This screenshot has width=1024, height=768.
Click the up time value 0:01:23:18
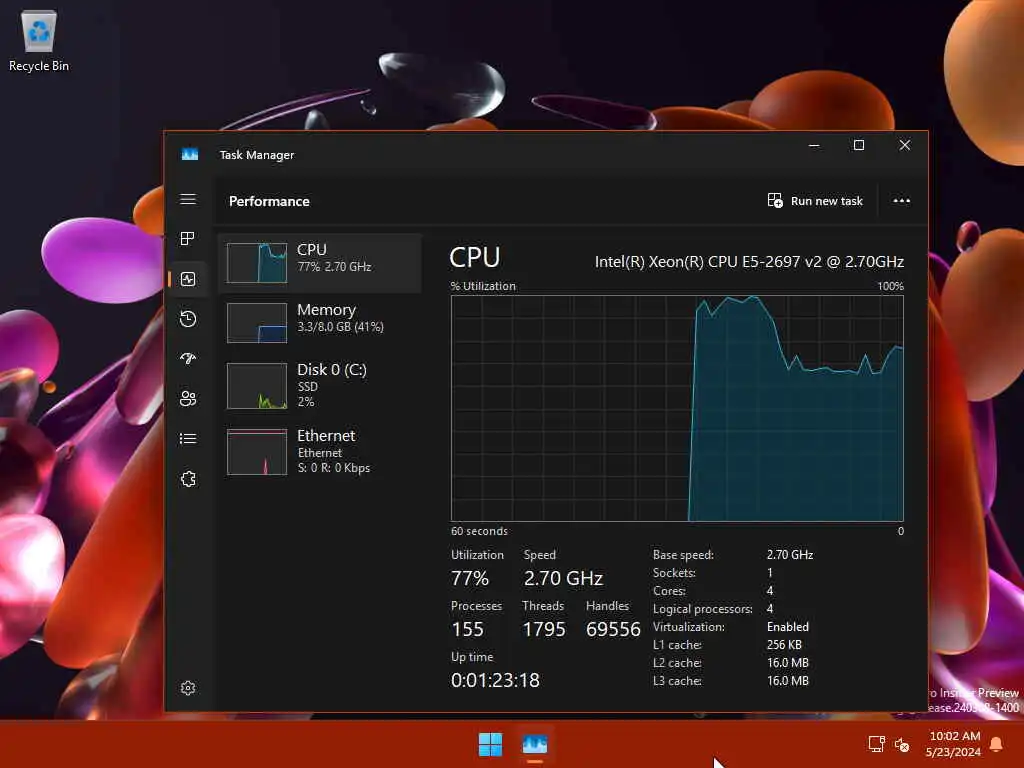click(495, 680)
